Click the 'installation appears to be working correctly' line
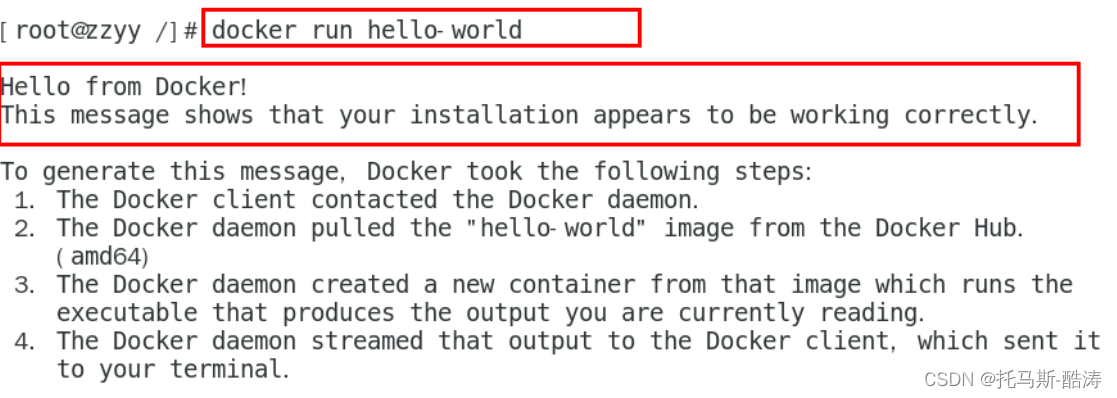 (519, 115)
